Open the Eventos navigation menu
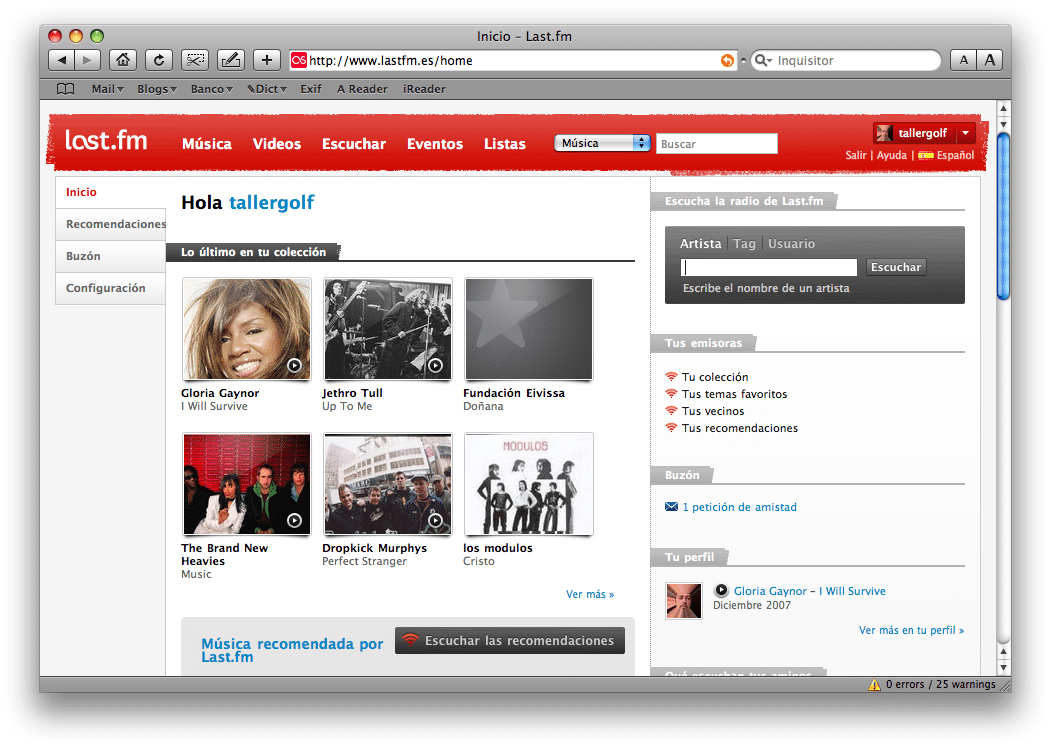 (x=435, y=143)
